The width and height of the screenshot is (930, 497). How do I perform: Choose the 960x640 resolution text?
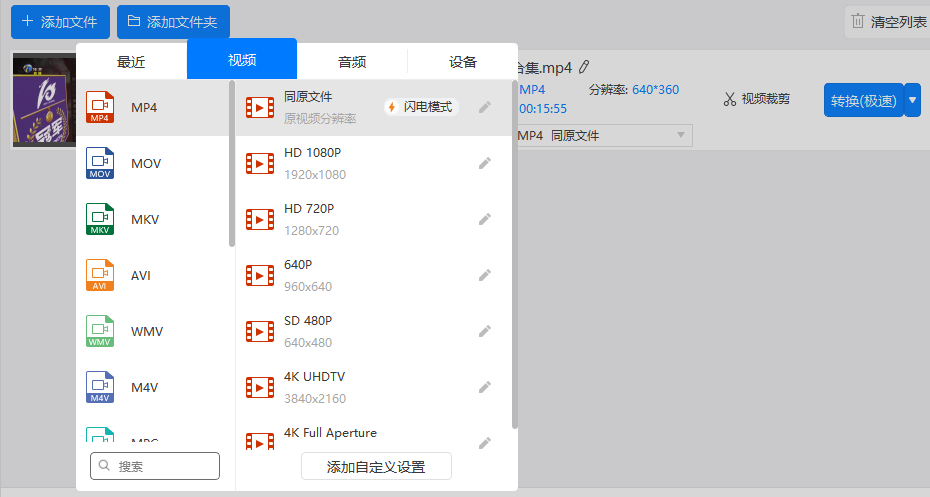click(308, 286)
